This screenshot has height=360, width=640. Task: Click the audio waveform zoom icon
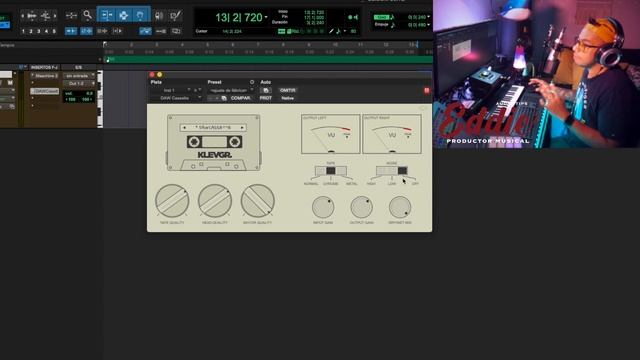point(31,16)
